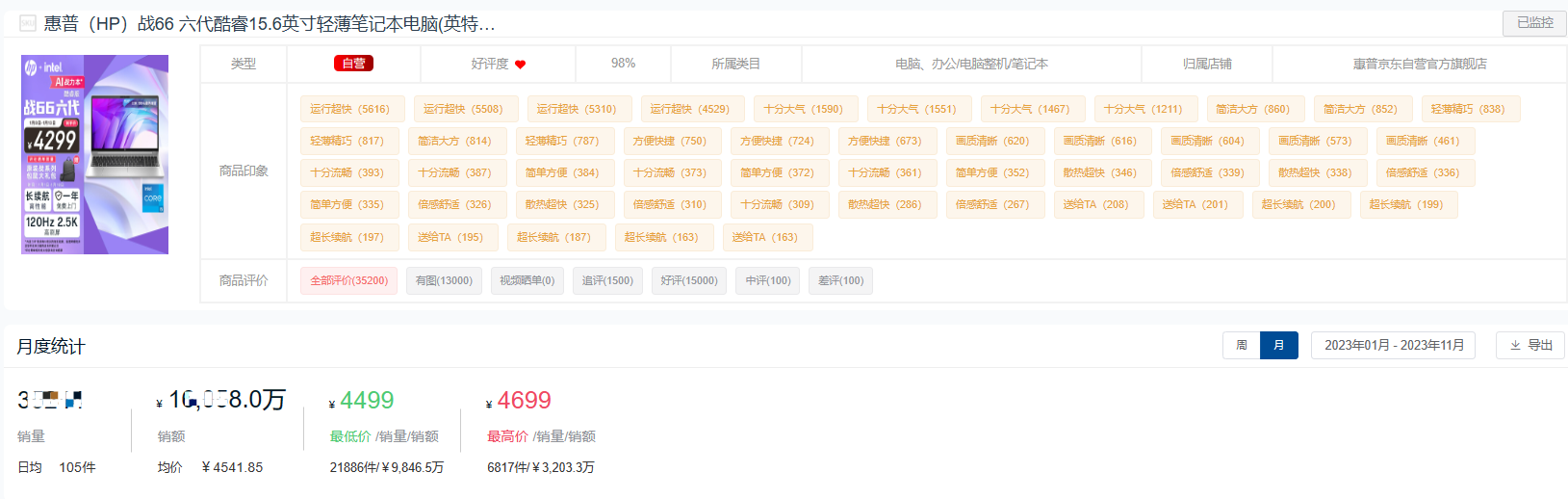Image resolution: width=1568 pixels, height=499 pixels.
Task: Click the 98% rating value
Action: point(623,64)
